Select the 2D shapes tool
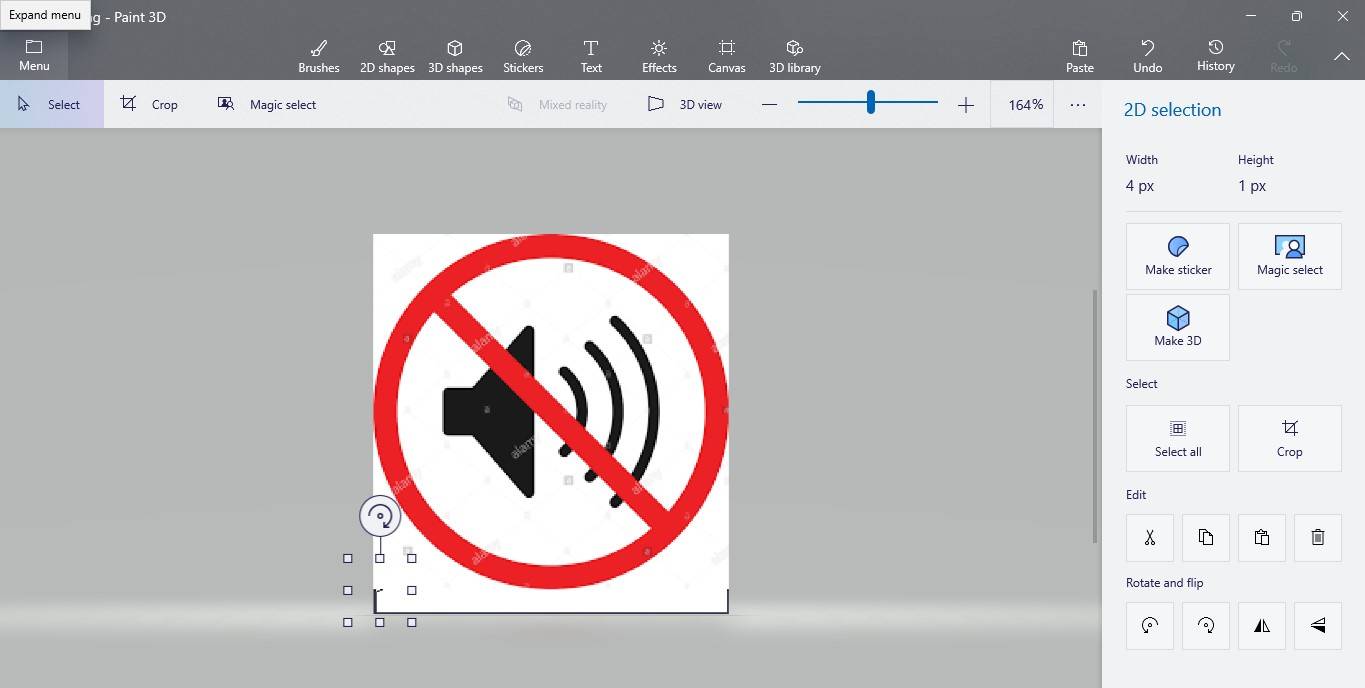 click(x=387, y=55)
